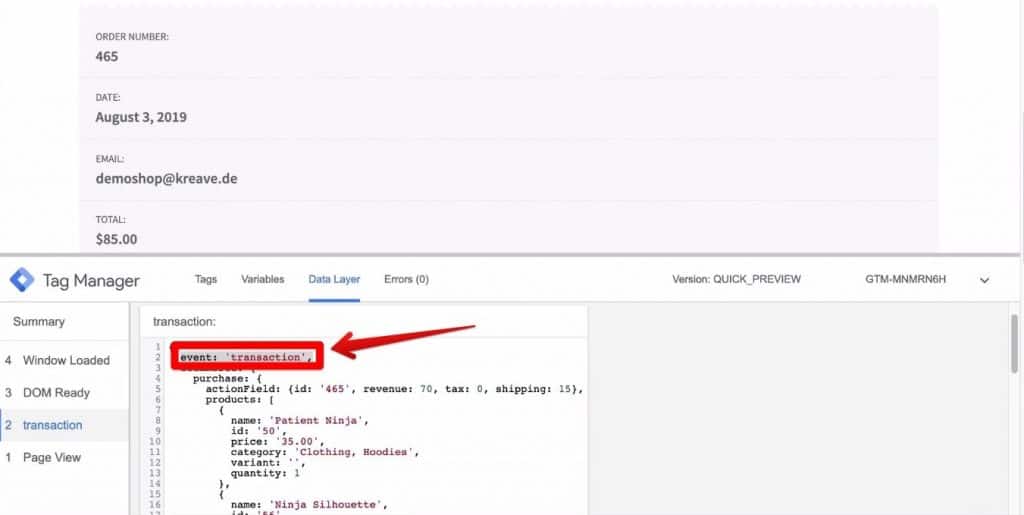Viewport: 1024px width, 515px height.
Task: Click the Tag Manager logo icon
Action: [22, 280]
